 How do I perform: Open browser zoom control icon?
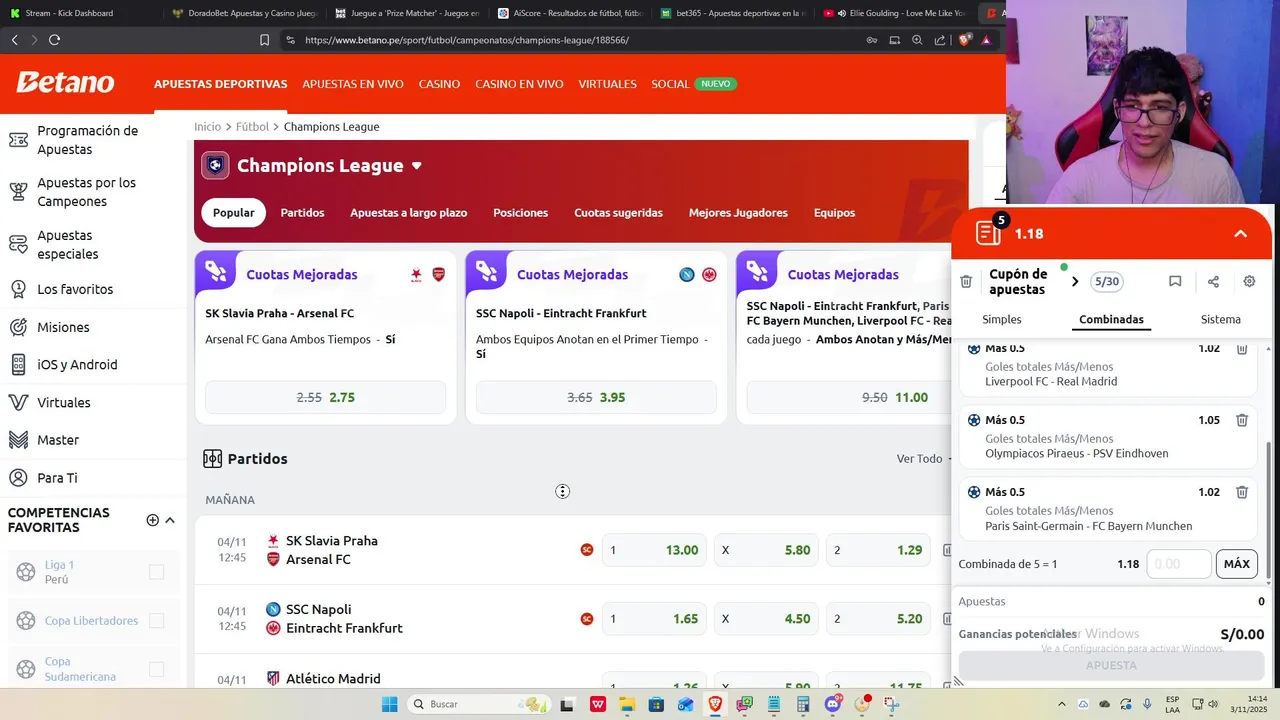click(x=917, y=40)
